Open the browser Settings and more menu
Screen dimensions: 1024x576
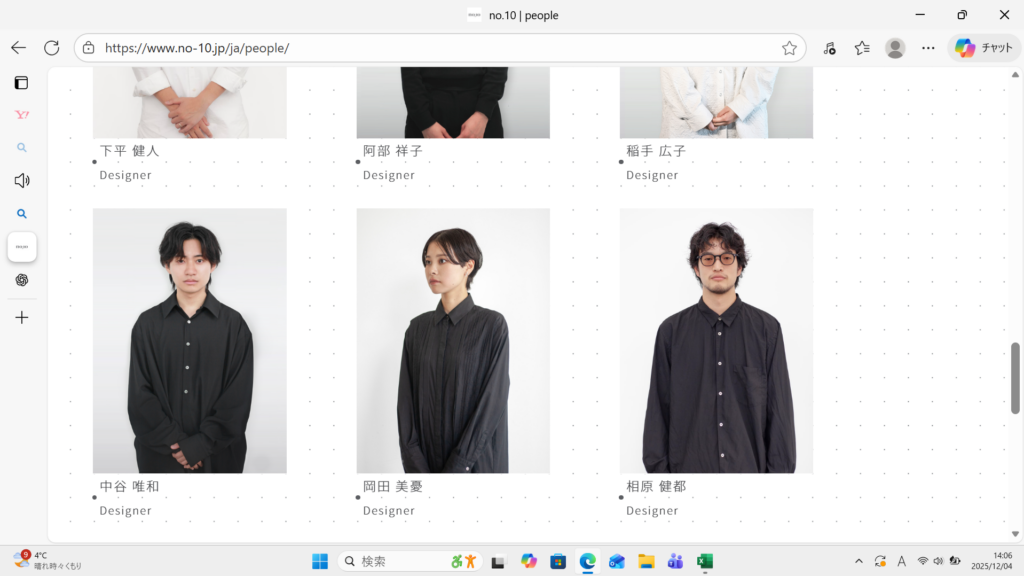click(x=928, y=48)
